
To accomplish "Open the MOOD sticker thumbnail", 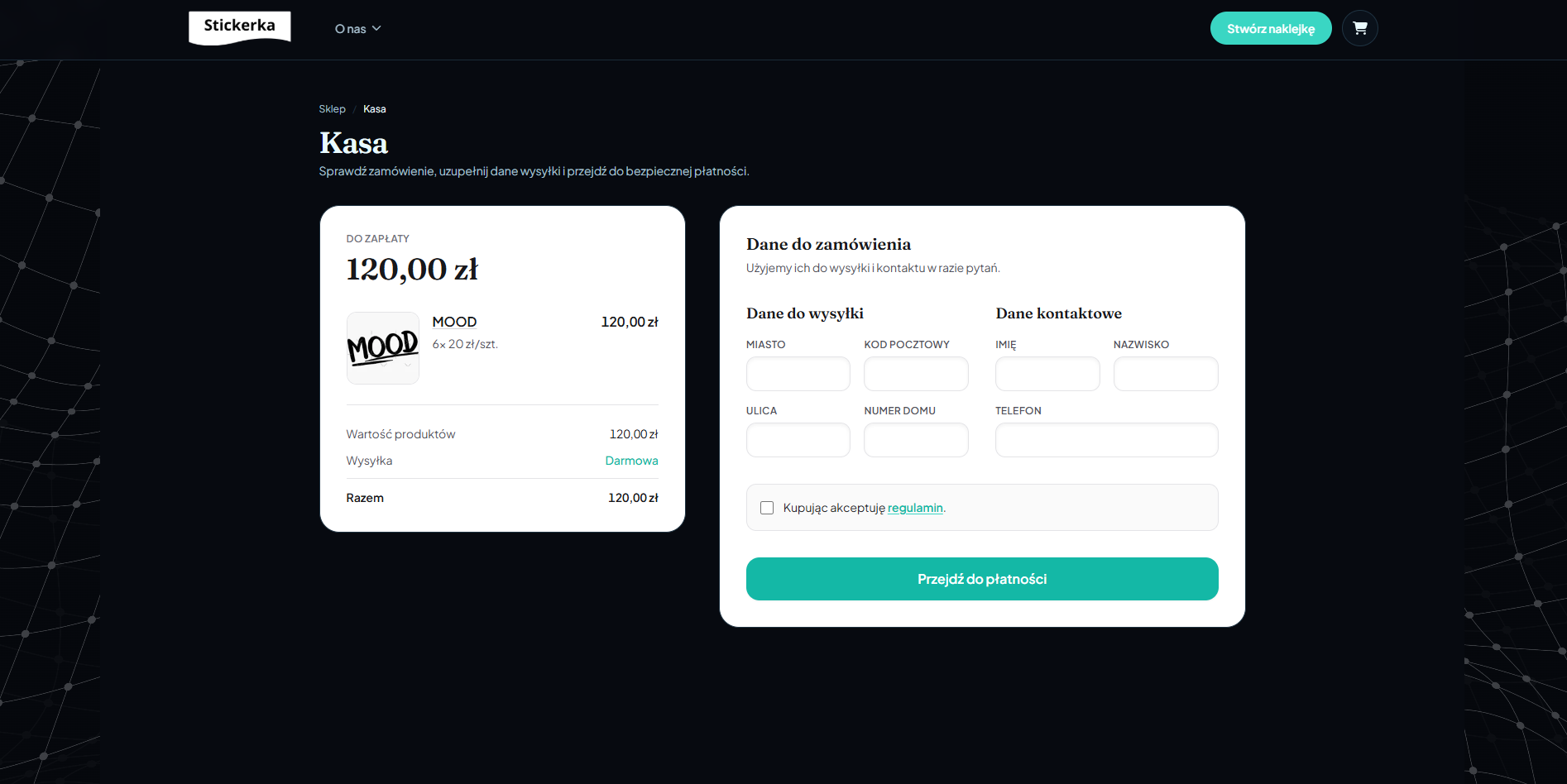I will [382, 348].
